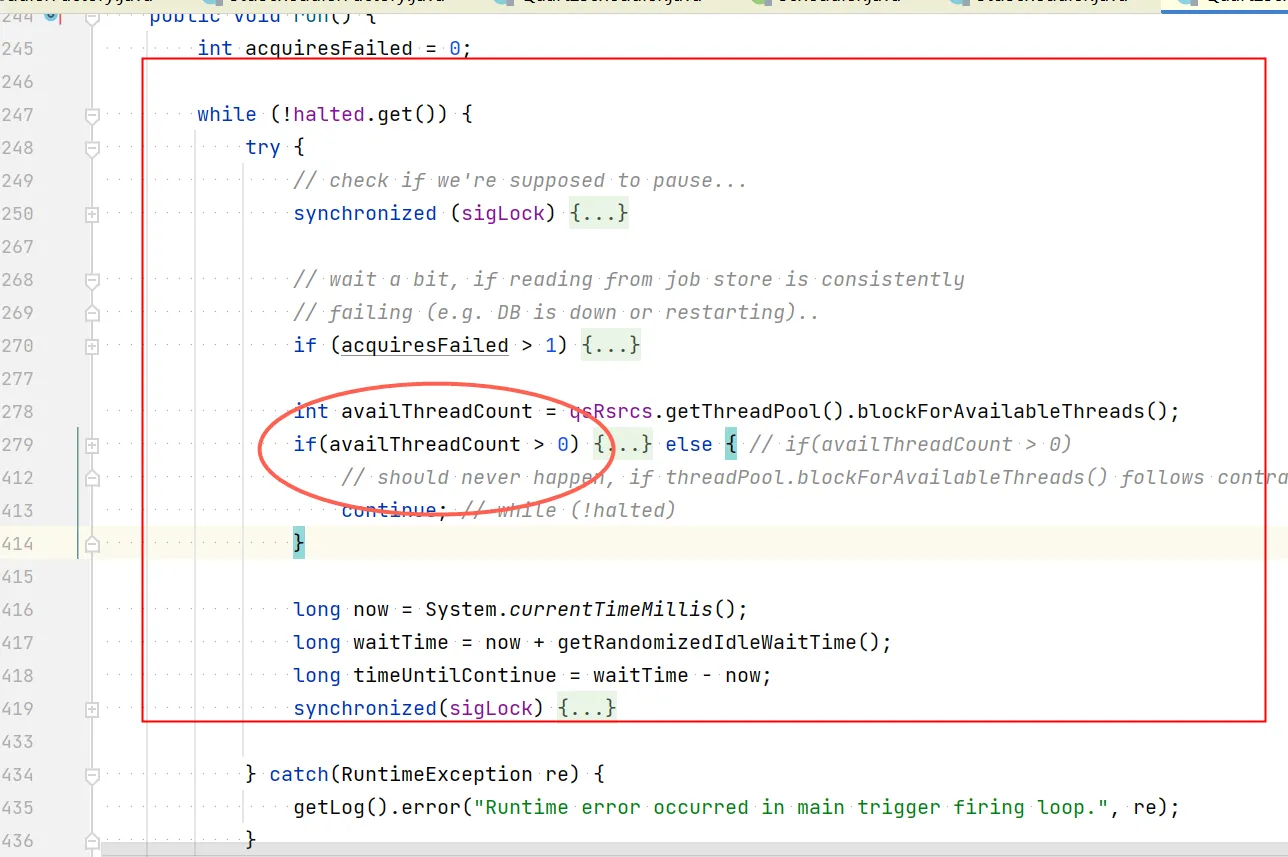Click line number 278 in the gutter
1288x857 pixels.
[x=17, y=412]
